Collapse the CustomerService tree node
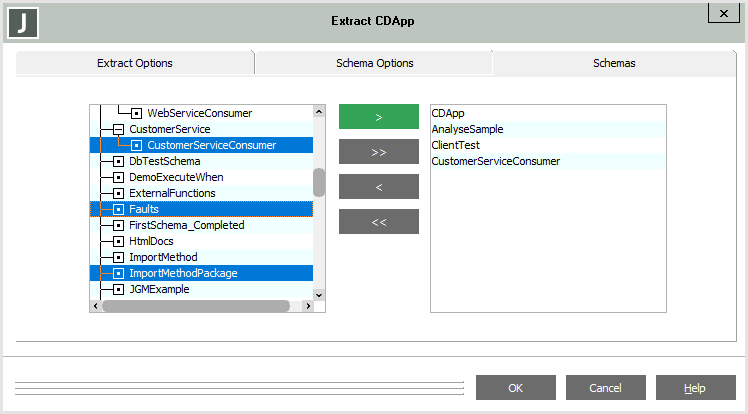The width and height of the screenshot is (748, 414). (118, 129)
